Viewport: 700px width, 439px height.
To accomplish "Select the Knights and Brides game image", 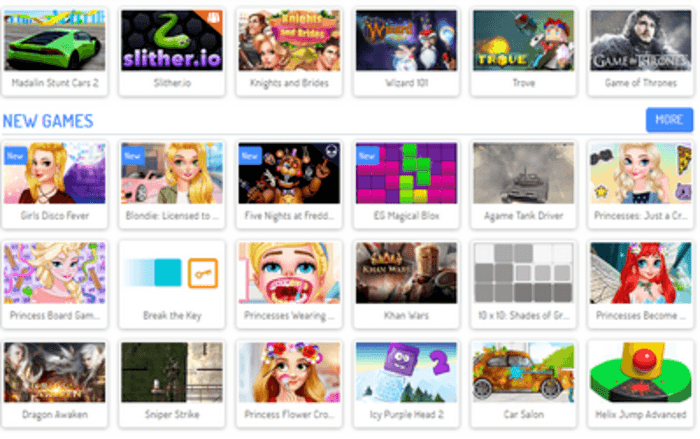I will pyautogui.click(x=289, y=41).
